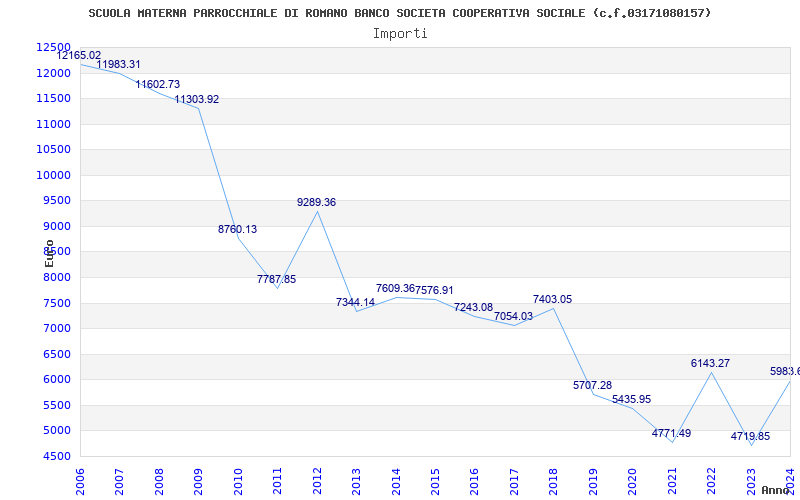Select data label 9289.36
This screenshot has width=800, height=500.
coord(316,202)
